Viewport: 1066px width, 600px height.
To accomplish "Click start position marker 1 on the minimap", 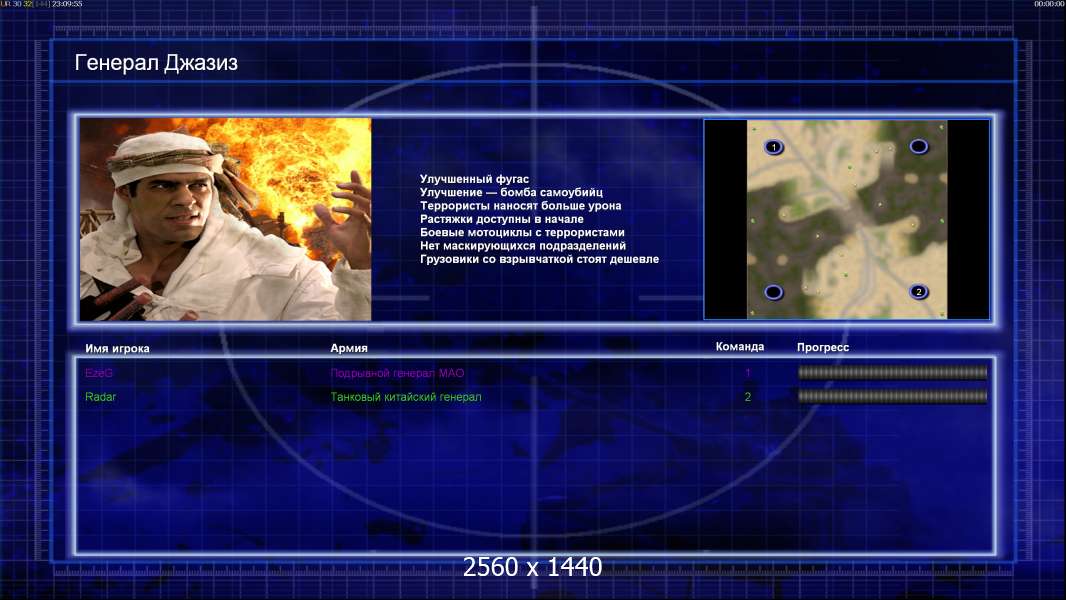I will [774, 147].
